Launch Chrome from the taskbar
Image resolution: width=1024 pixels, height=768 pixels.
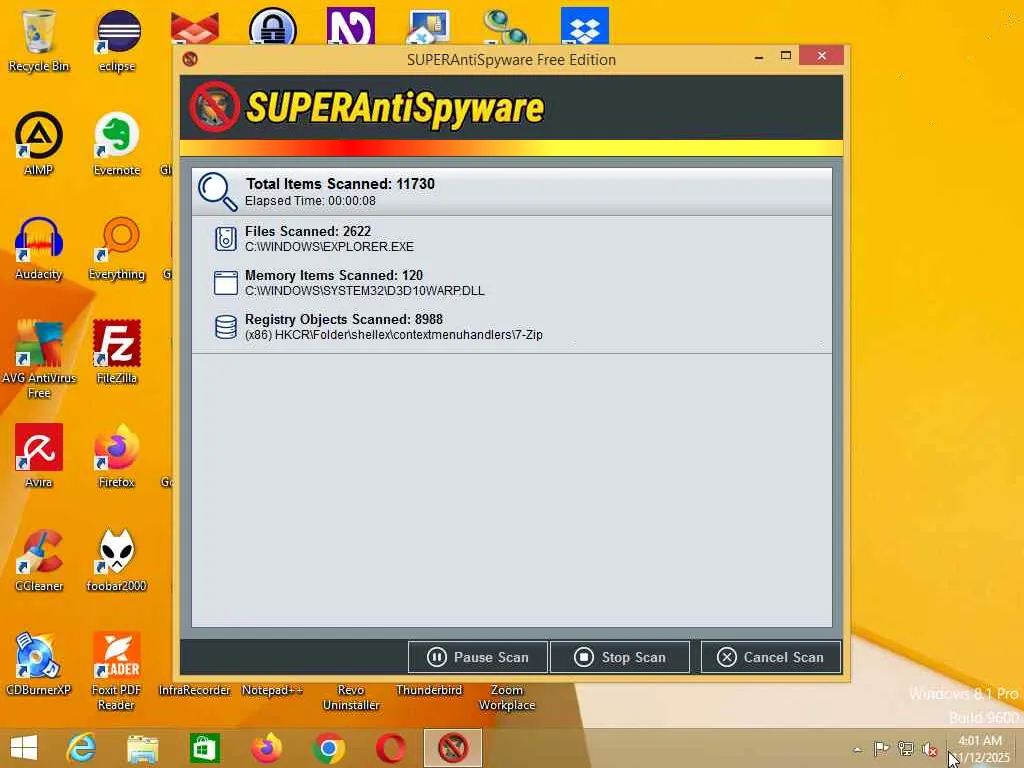pos(328,748)
